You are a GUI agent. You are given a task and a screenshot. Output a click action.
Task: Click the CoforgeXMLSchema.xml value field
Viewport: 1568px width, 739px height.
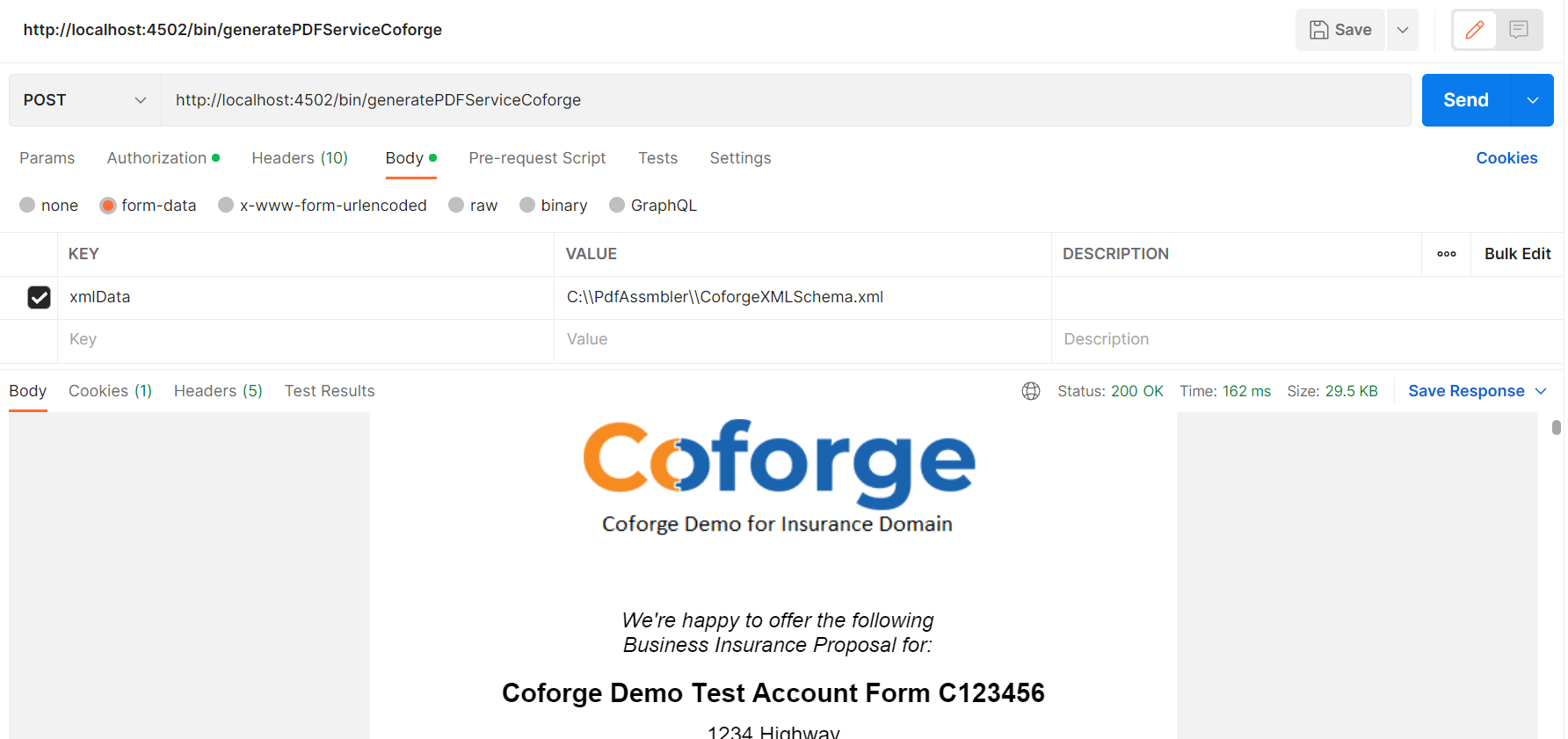[802, 297]
